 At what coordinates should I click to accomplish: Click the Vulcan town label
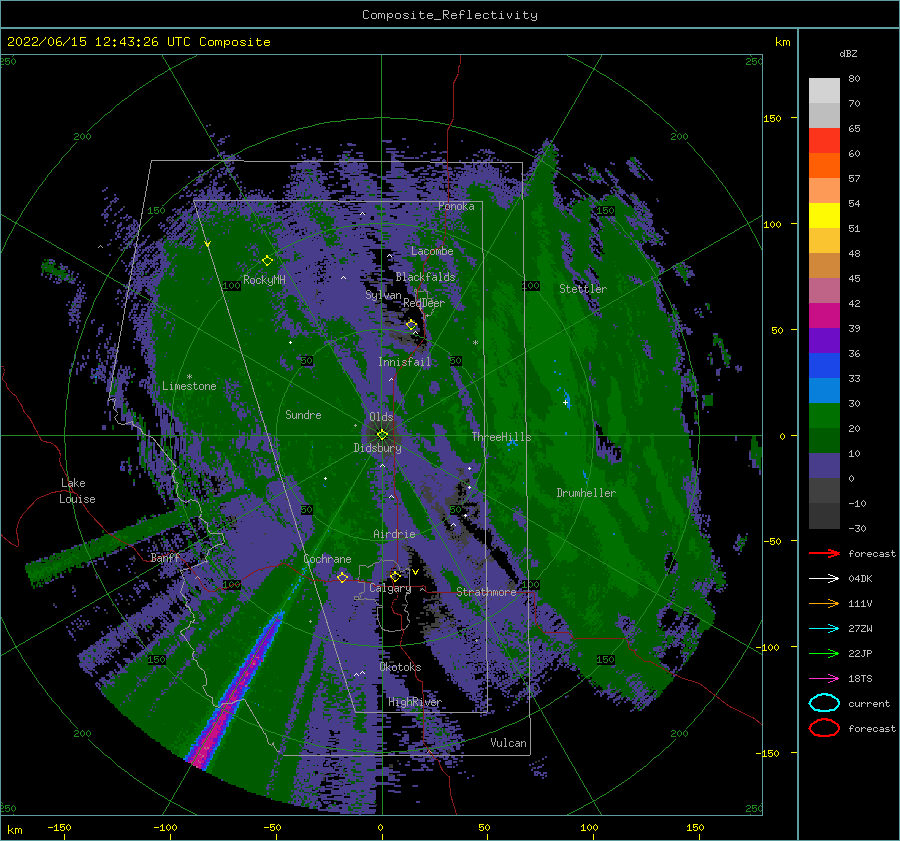tap(508, 743)
